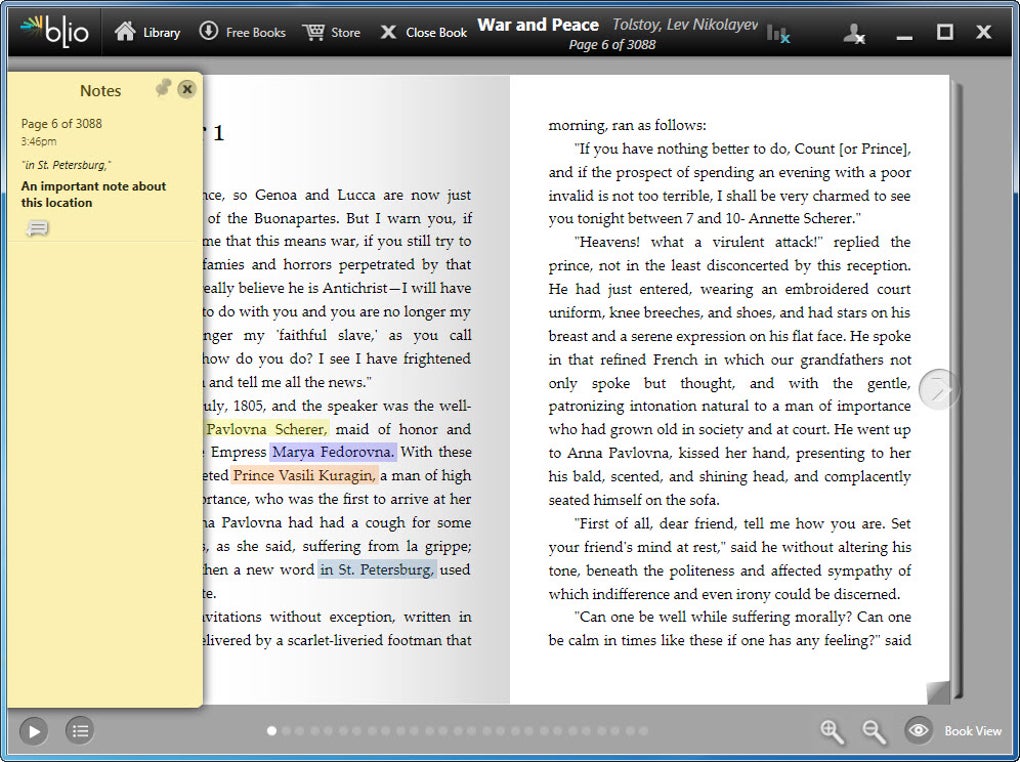Image resolution: width=1020 pixels, height=762 pixels.
Task: Select the first page progress dot
Action: (272, 731)
